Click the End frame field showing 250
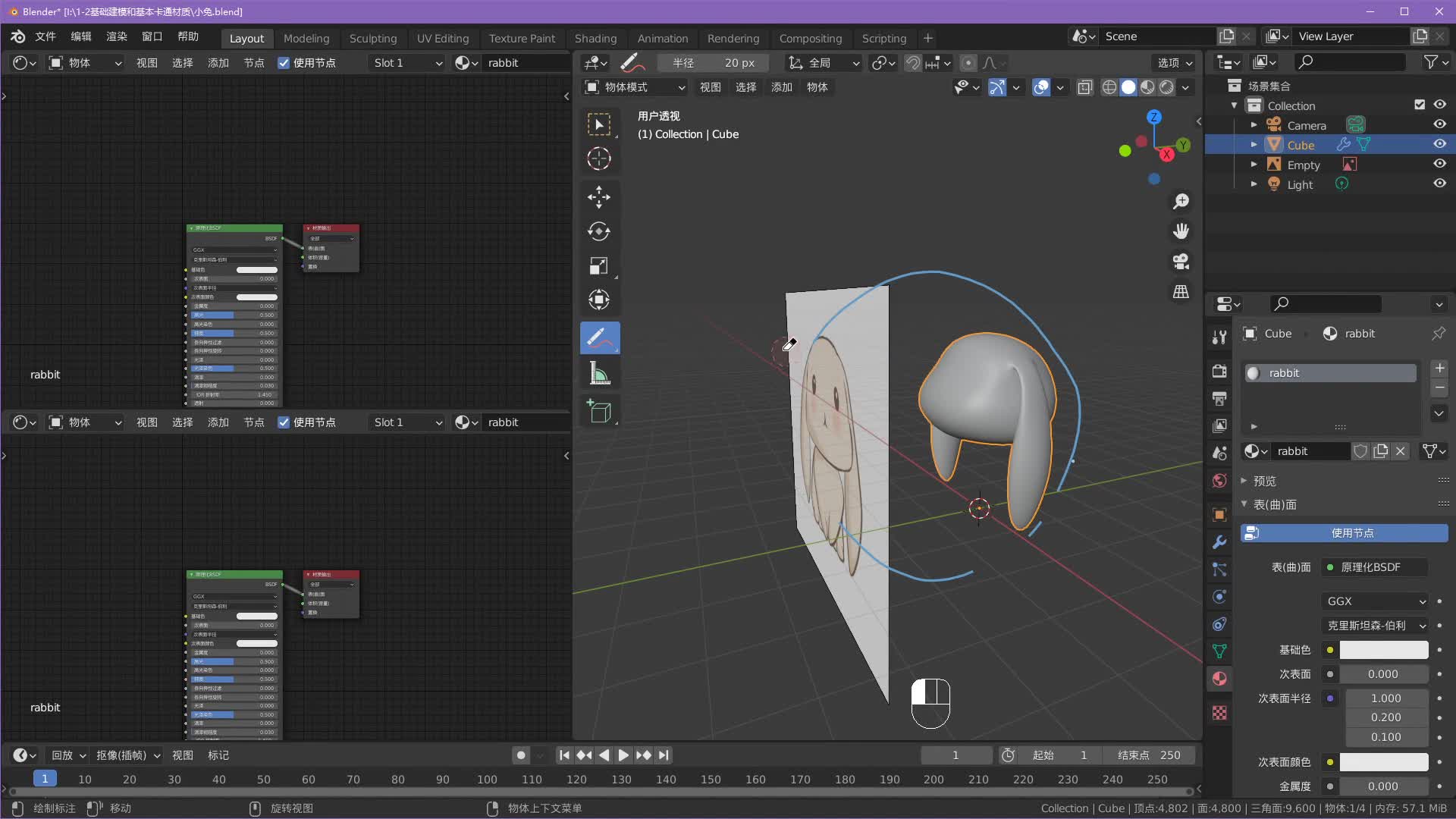 point(1149,755)
